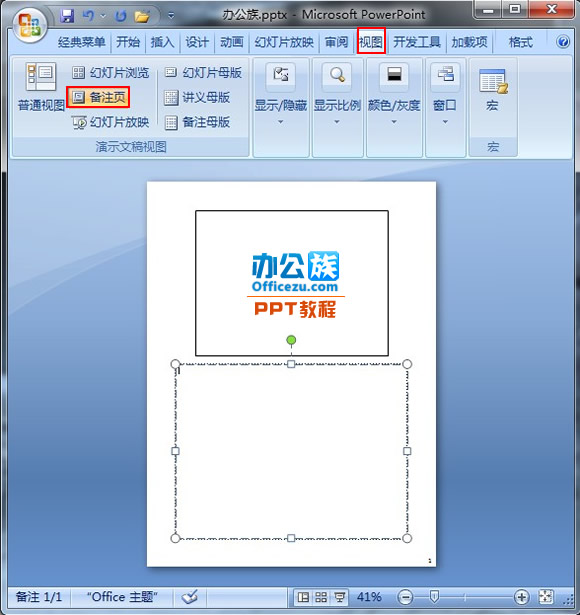Screen dimensions: 580x615
Task: Open zoom dialog via 41% level
Action: coord(369,597)
